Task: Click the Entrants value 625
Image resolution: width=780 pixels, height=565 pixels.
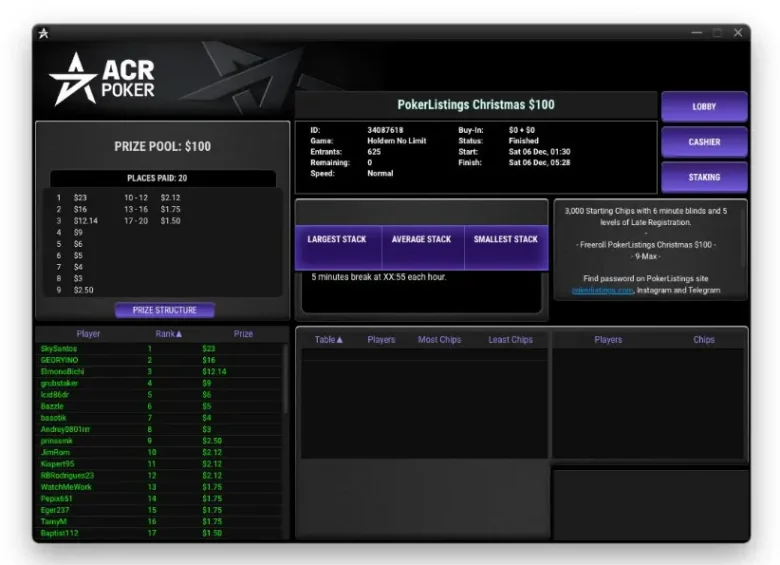Action: (x=374, y=152)
